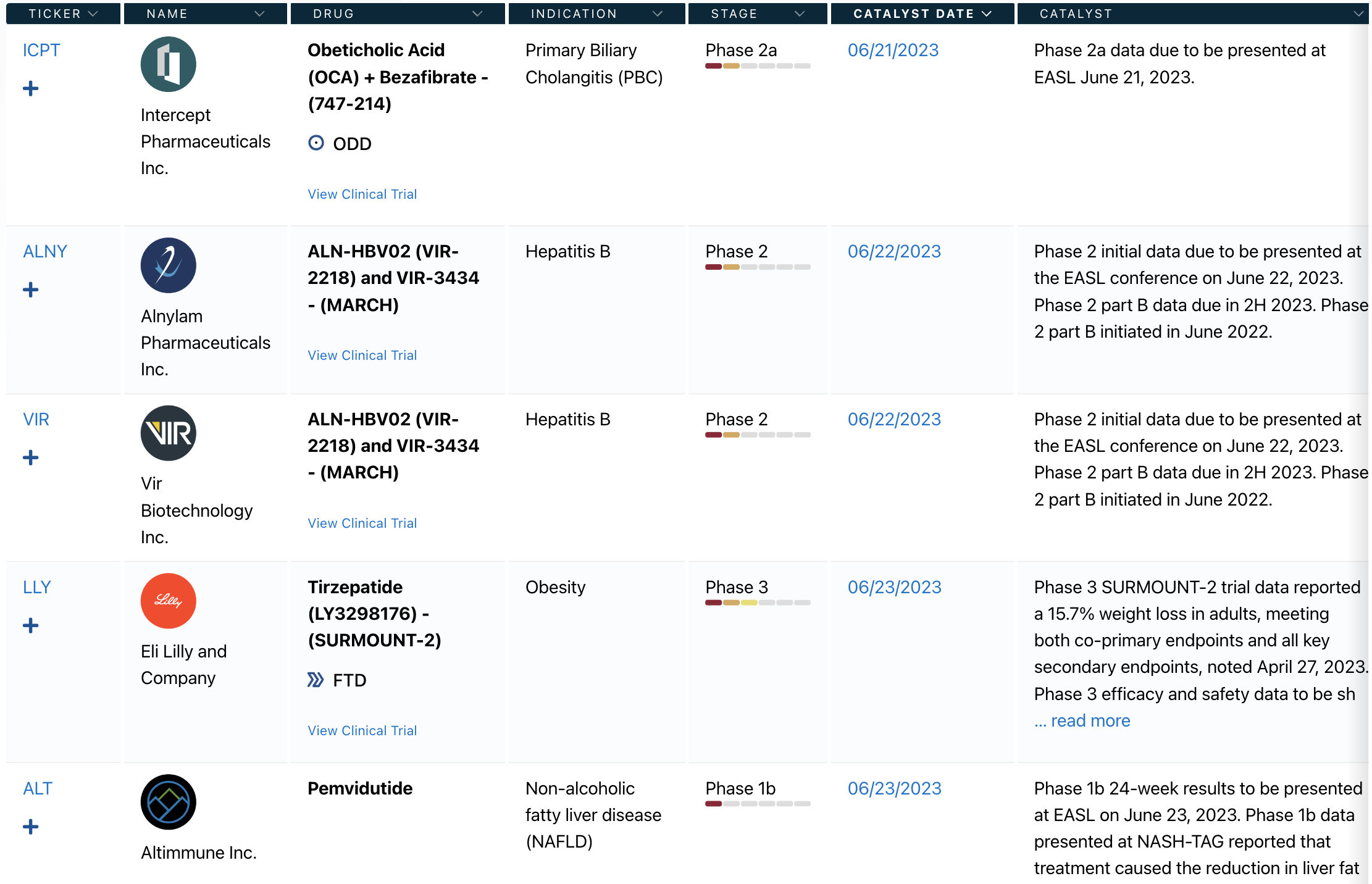The image size is (1372, 884).
Task: Expand the ALT row plus icon
Action: coord(30,827)
